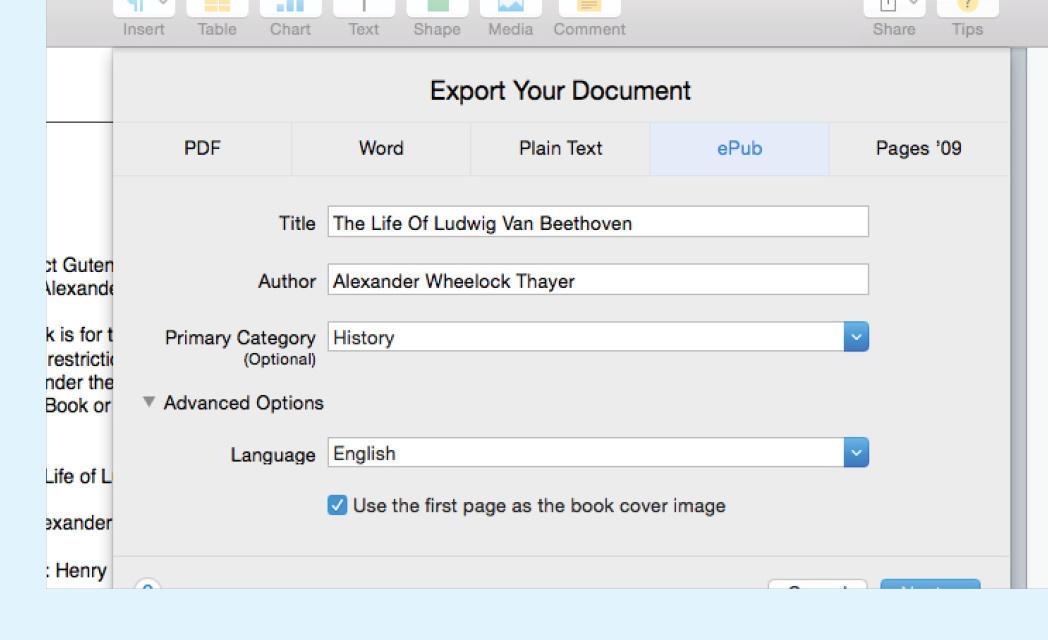Viewport: 1048px width, 640px height.
Task: Click into the Author text field
Action: (598, 279)
